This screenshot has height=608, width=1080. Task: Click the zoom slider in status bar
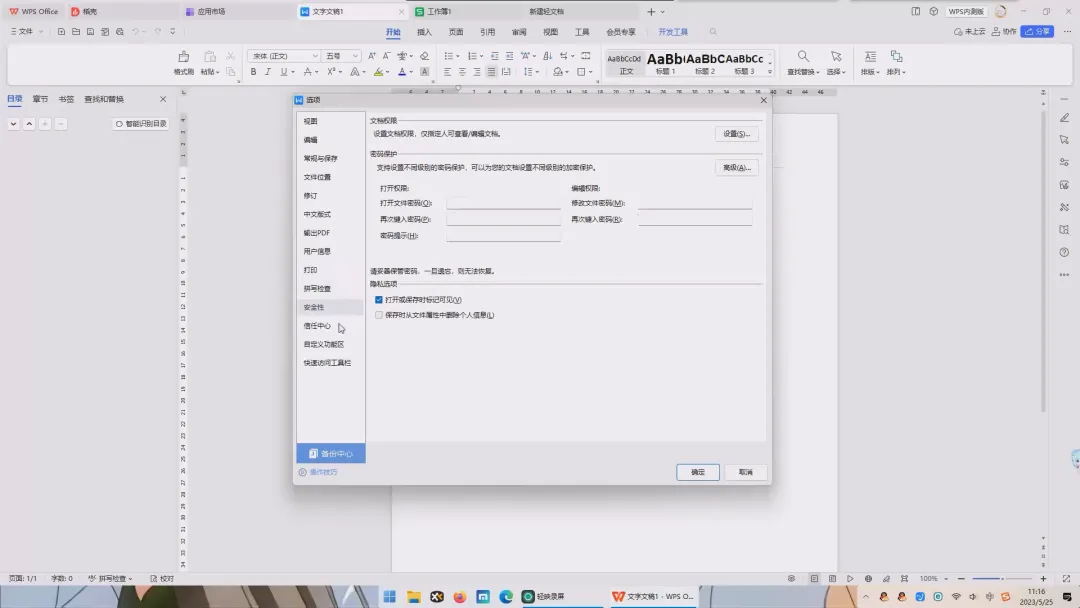point(1002,578)
